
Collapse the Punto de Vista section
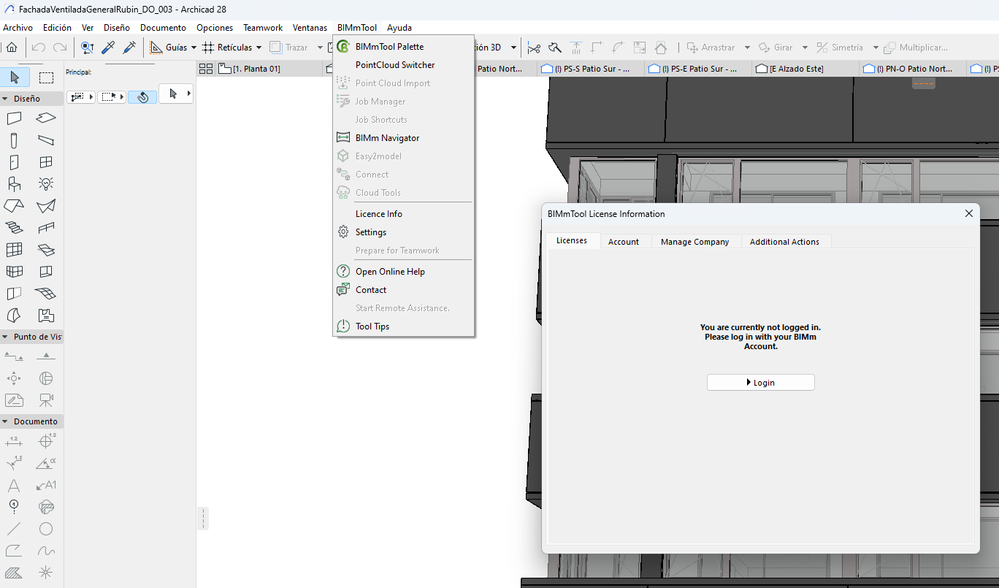4,337
